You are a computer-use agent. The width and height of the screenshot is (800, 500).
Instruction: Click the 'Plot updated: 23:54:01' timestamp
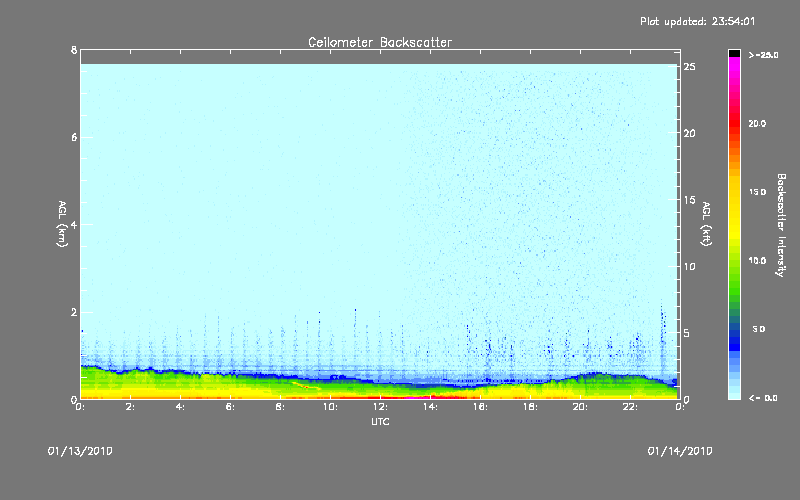coord(697,21)
